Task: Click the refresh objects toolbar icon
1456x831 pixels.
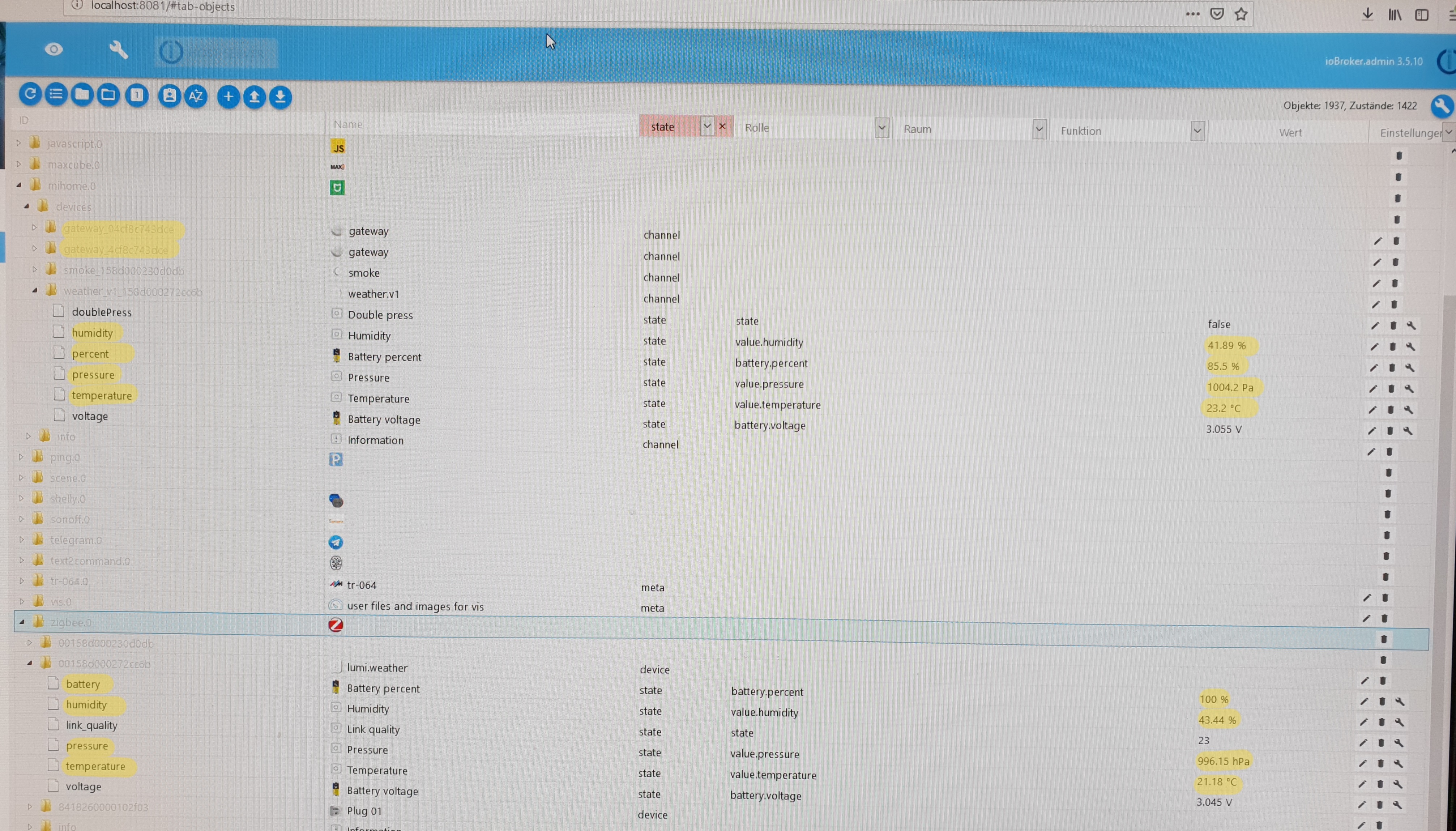Action: (30, 94)
